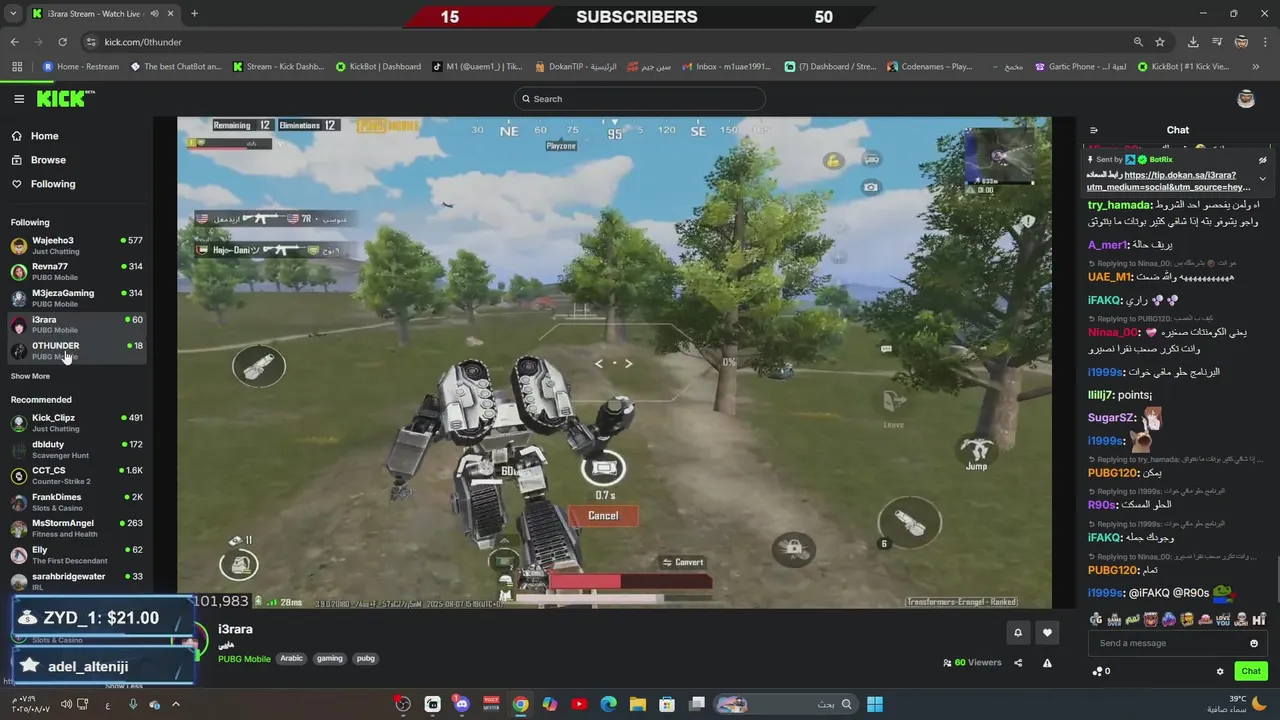The image size is (1280, 720).
Task: Open Wajeeho3 channel in Following list
Action: pos(76,245)
